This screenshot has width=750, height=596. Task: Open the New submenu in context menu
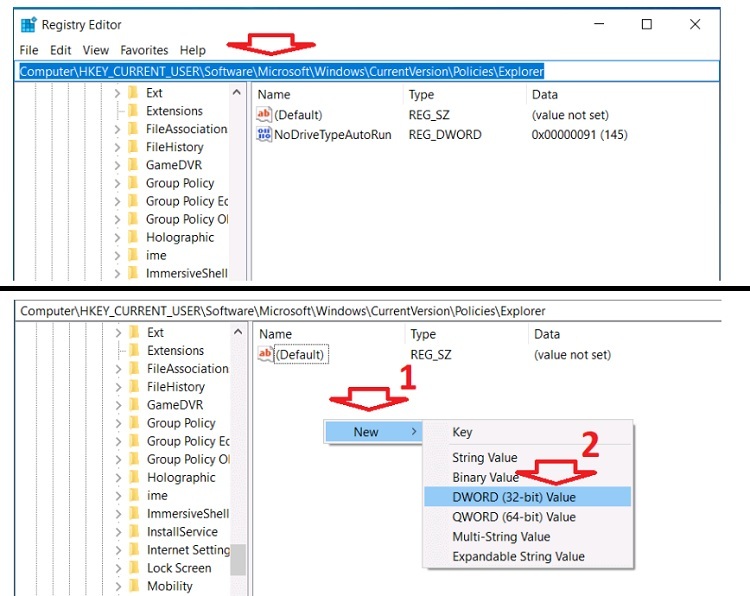(x=373, y=432)
